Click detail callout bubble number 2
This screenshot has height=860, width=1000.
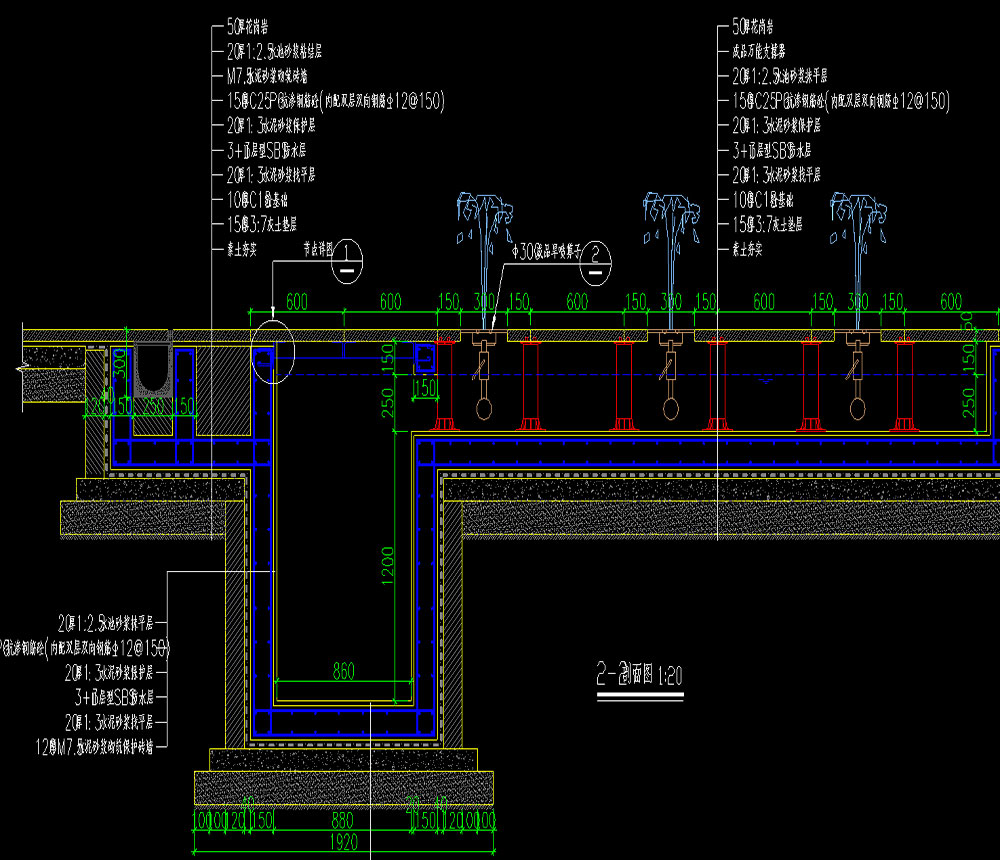click(x=595, y=263)
